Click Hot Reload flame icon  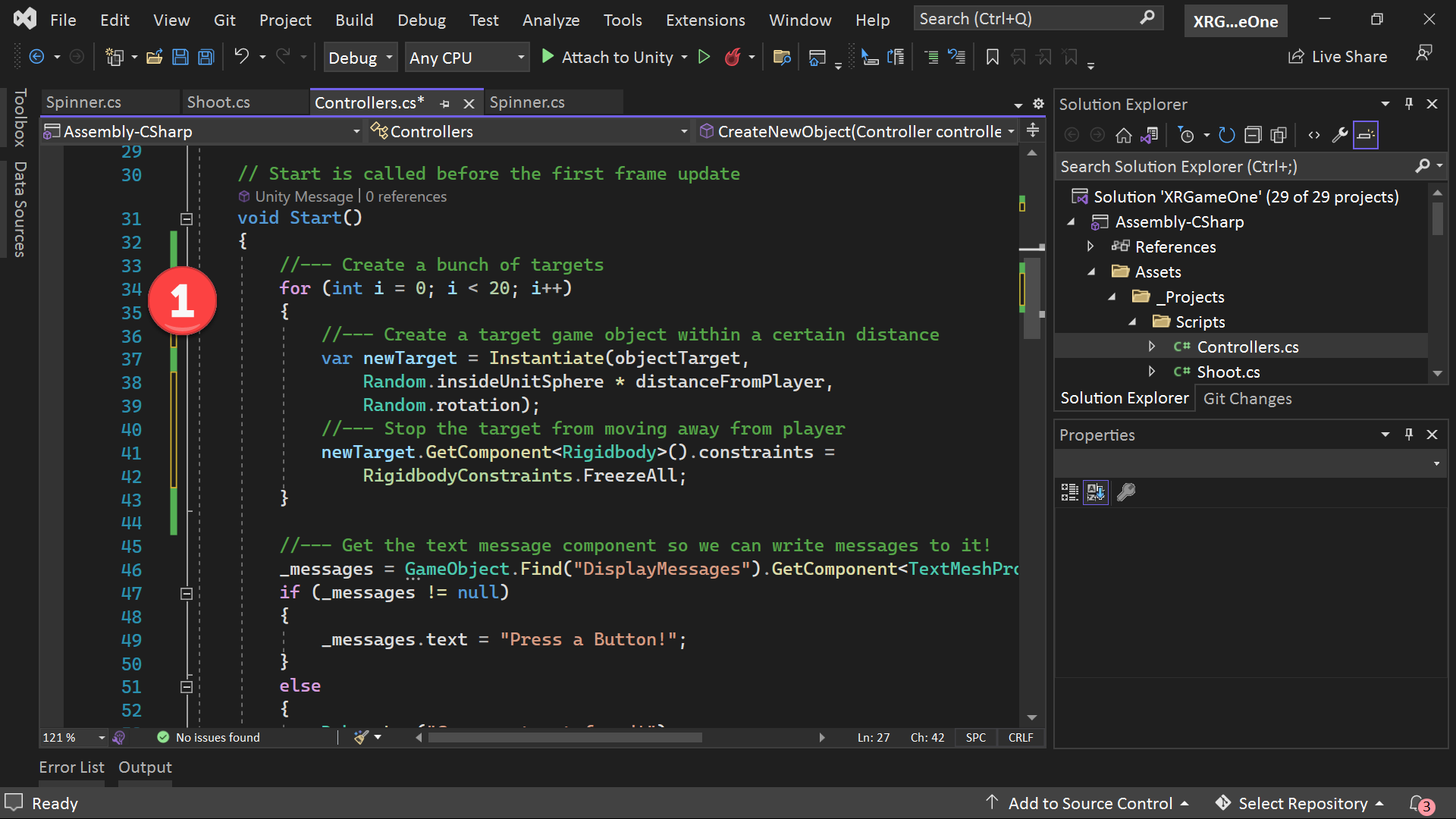tap(733, 57)
